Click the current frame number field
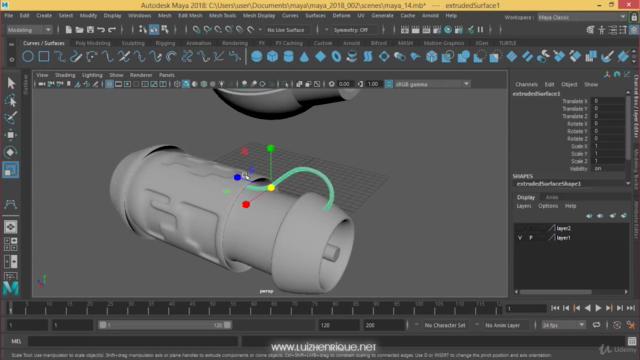This screenshot has height=360, width=640. pos(526,309)
